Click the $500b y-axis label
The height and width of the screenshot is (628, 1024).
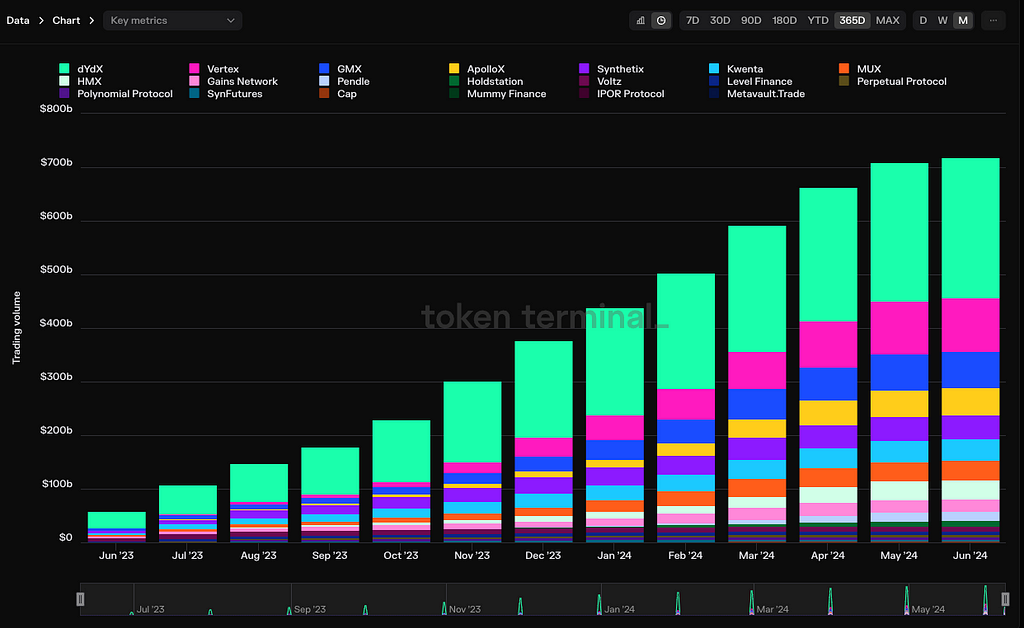pos(56,270)
